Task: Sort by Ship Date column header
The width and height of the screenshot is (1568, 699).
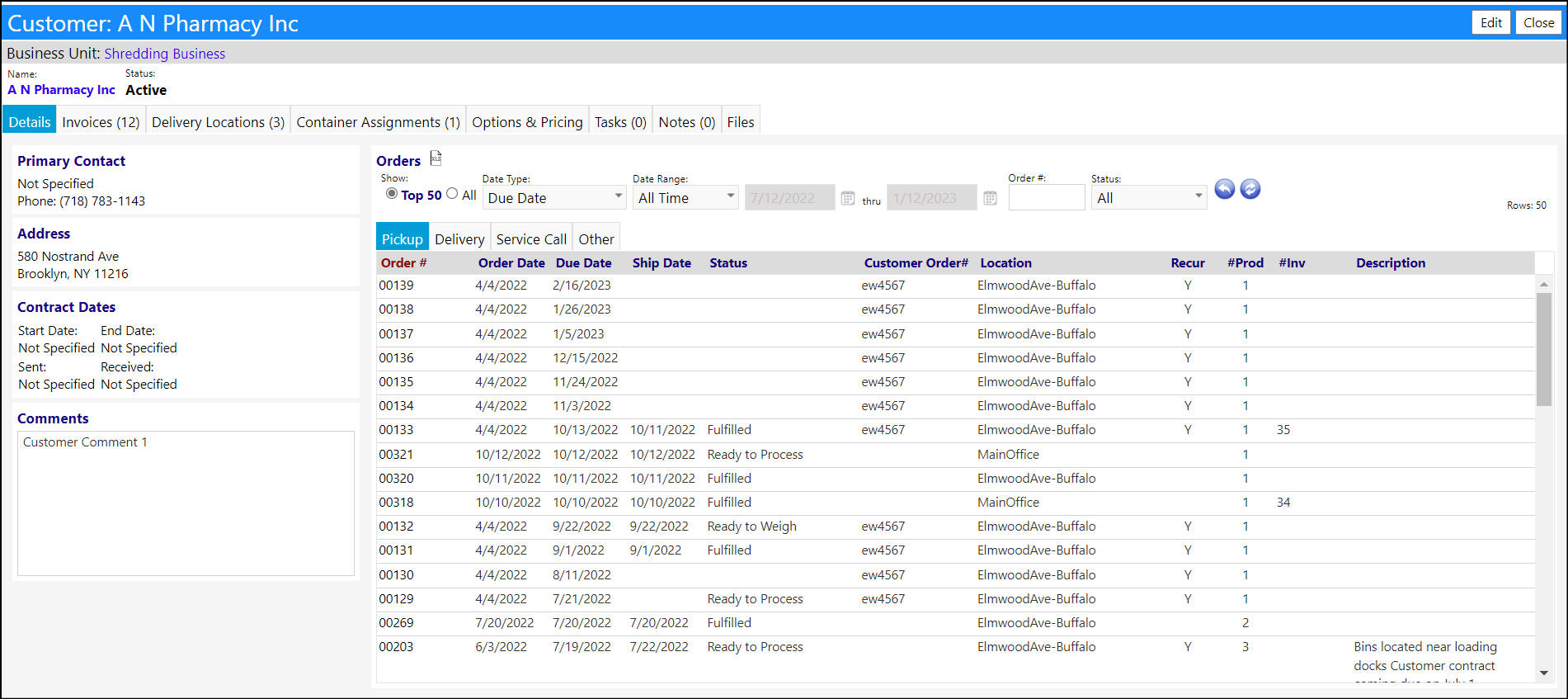Action: [662, 262]
